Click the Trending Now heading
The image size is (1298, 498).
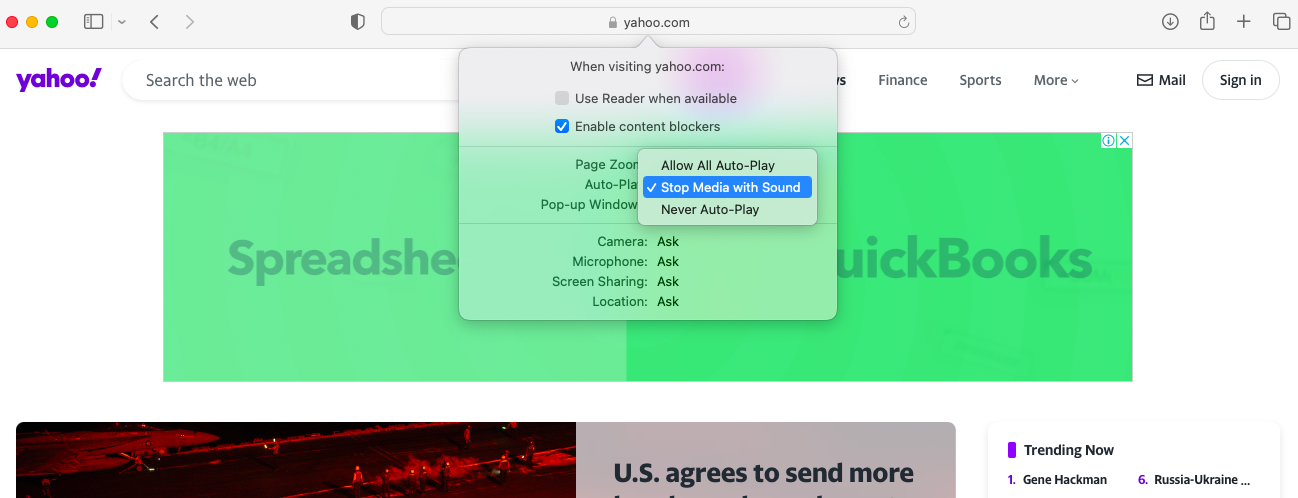coord(1069,450)
